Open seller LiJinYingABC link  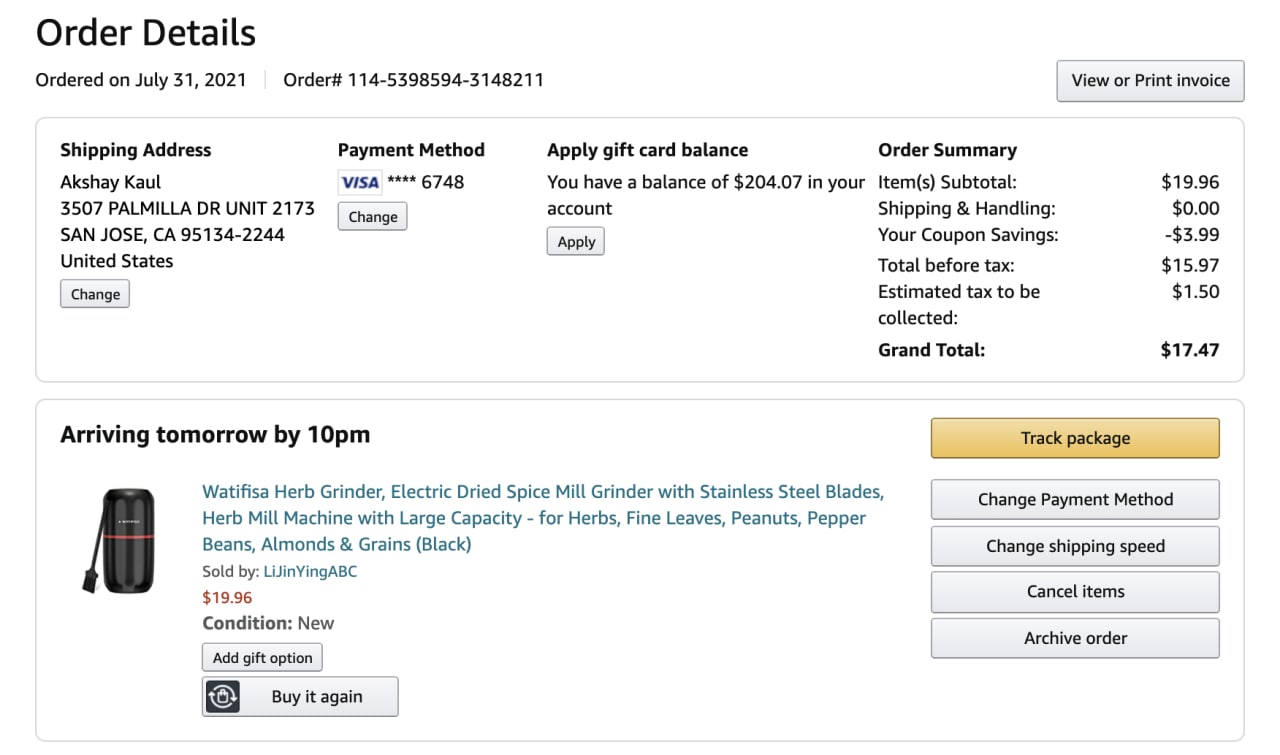310,572
